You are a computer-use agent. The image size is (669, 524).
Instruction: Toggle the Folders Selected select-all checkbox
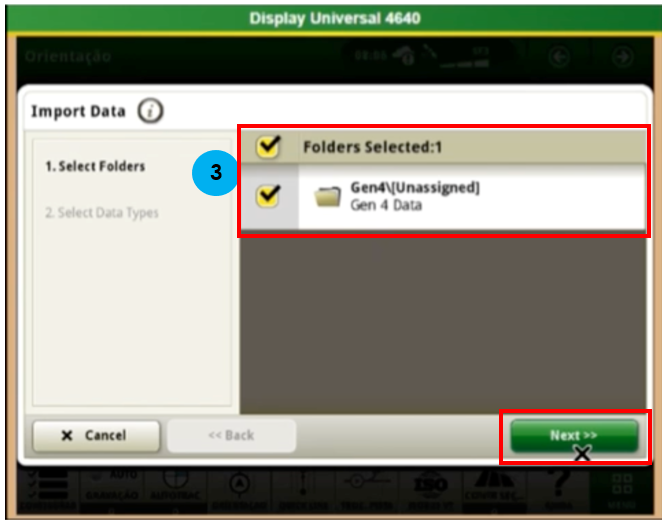click(267, 147)
